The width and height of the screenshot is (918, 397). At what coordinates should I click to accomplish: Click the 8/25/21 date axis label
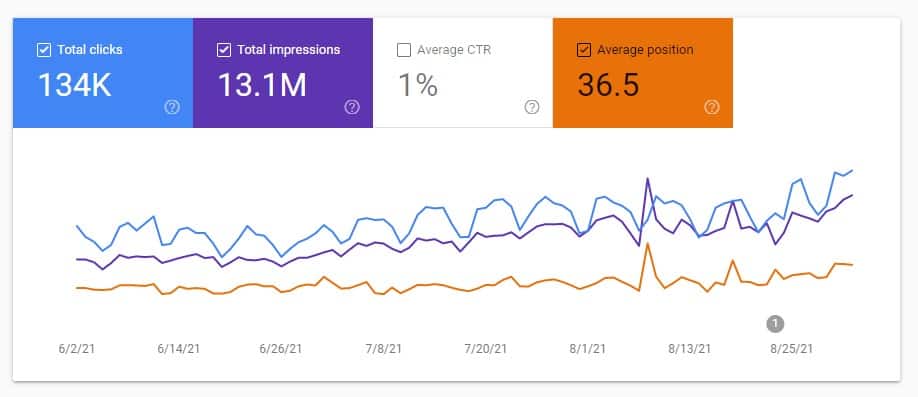pyautogui.click(x=792, y=349)
